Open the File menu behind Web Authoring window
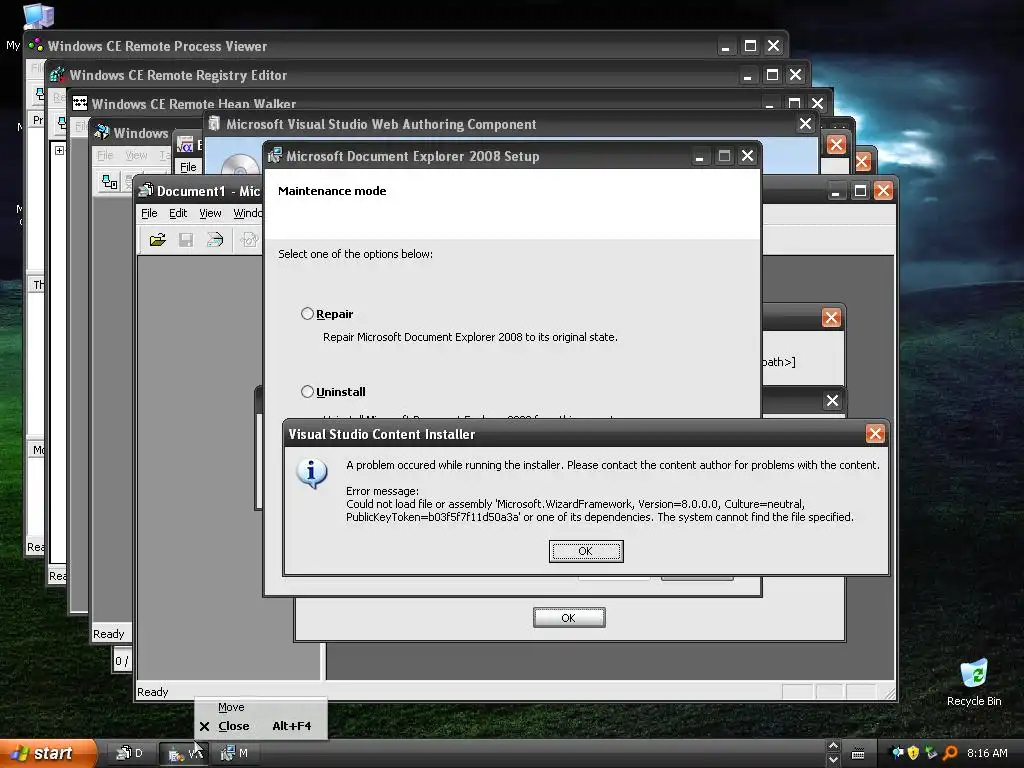Screen dimensions: 1024x768 coord(188,167)
